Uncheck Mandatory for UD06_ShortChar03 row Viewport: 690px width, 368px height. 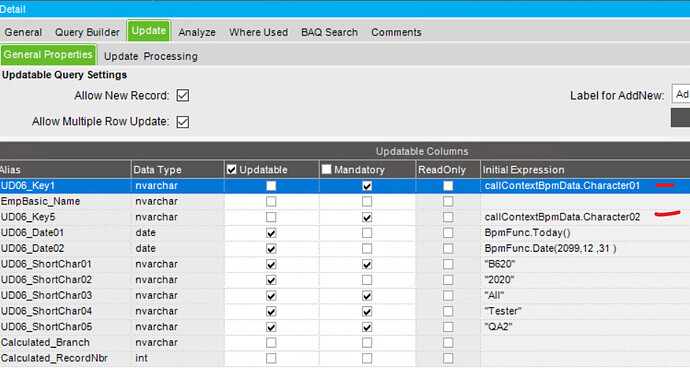367,295
